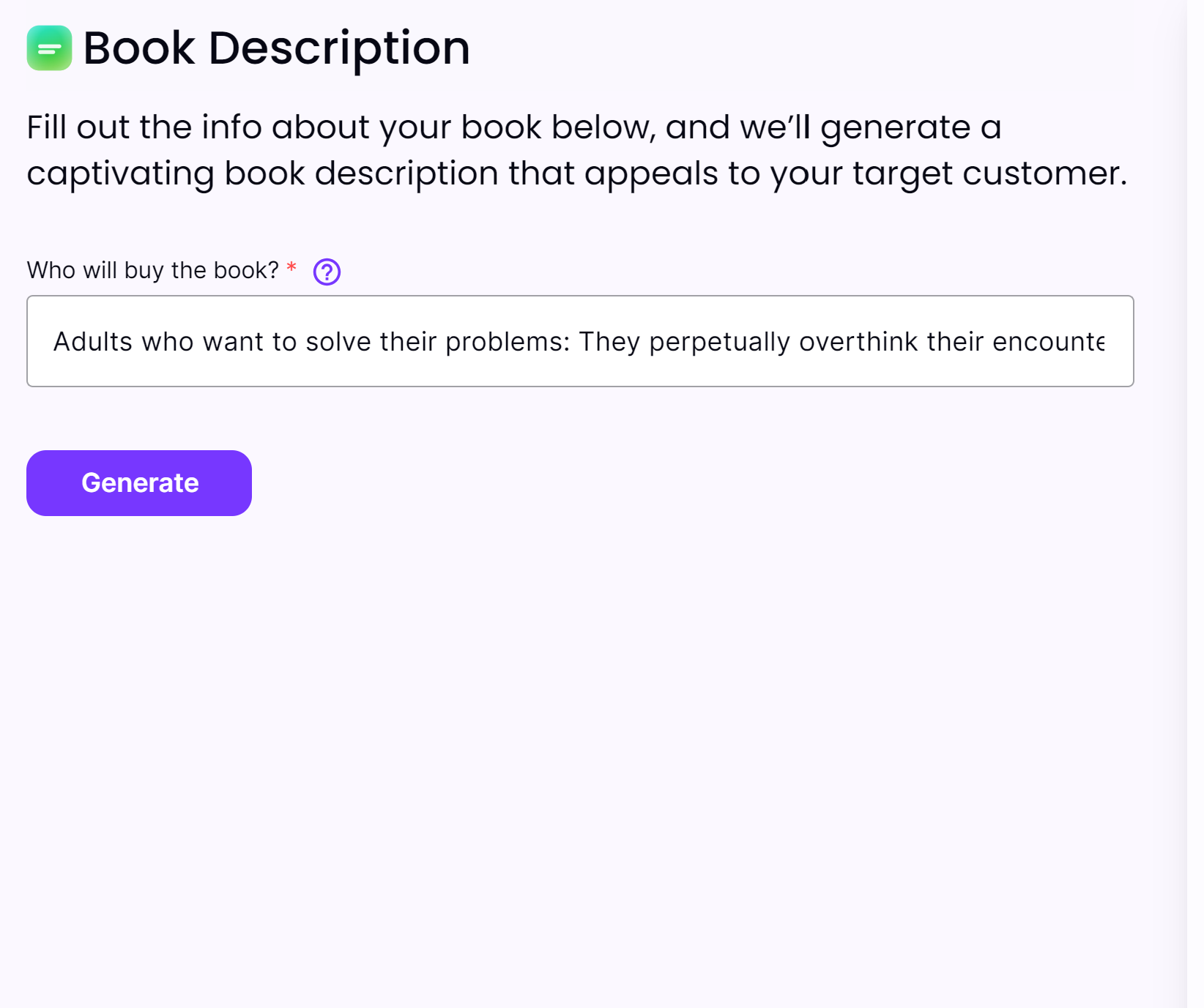Click the word "generate" in the intro paragraph

click(x=895, y=127)
